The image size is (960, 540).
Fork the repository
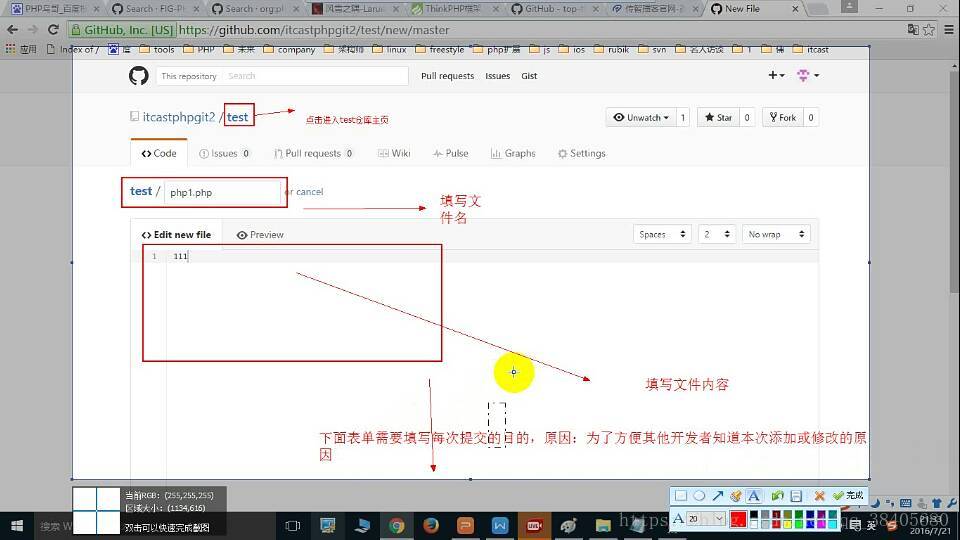pyautogui.click(x=783, y=117)
